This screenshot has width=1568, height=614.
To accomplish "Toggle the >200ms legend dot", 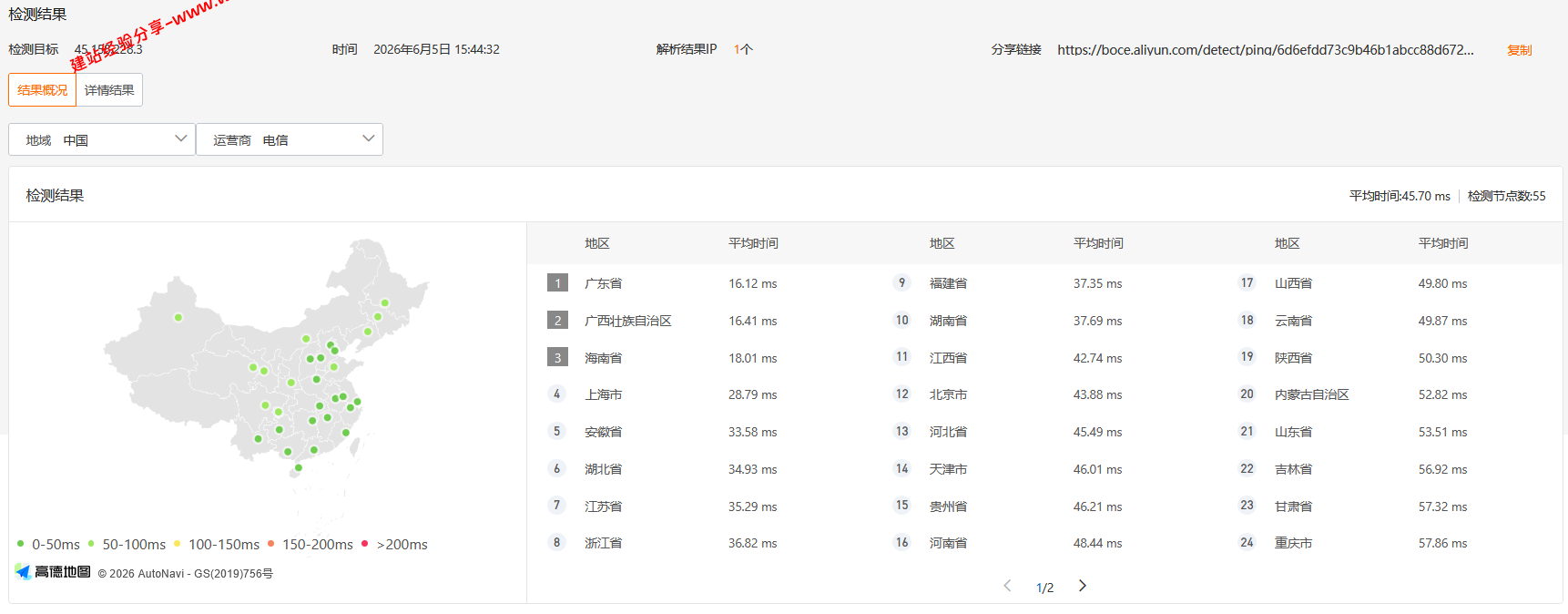I will (365, 544).
